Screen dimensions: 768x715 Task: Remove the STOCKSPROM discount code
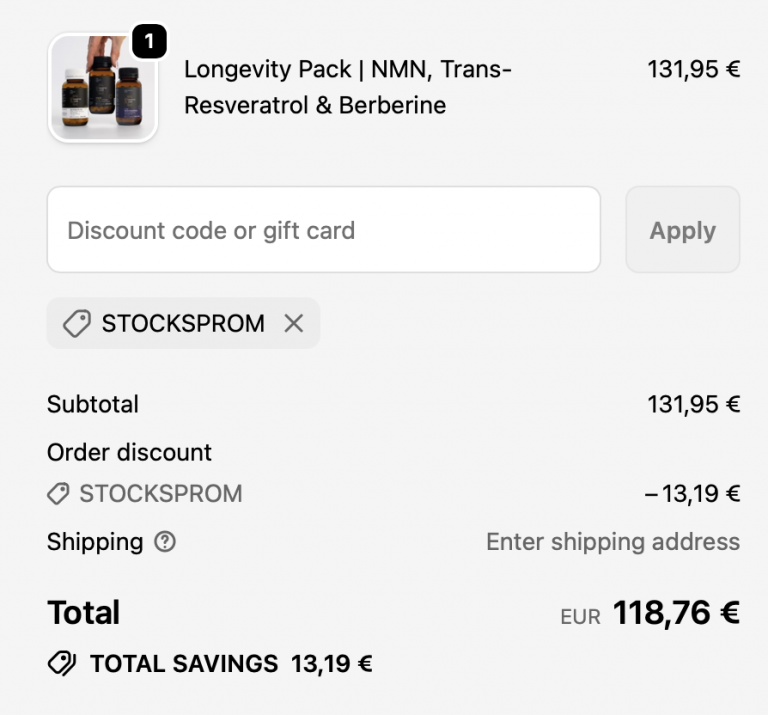[x=293, y=324]
